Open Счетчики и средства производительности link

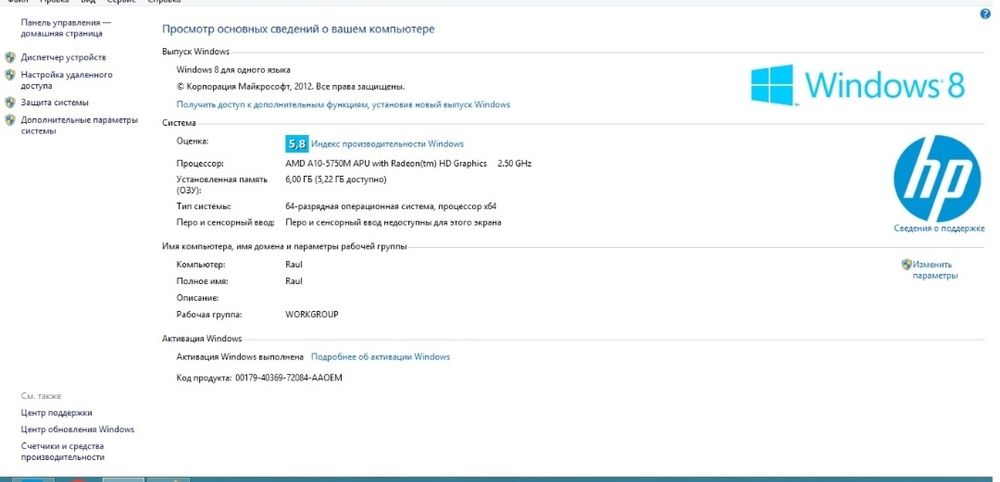click(62, 451)
